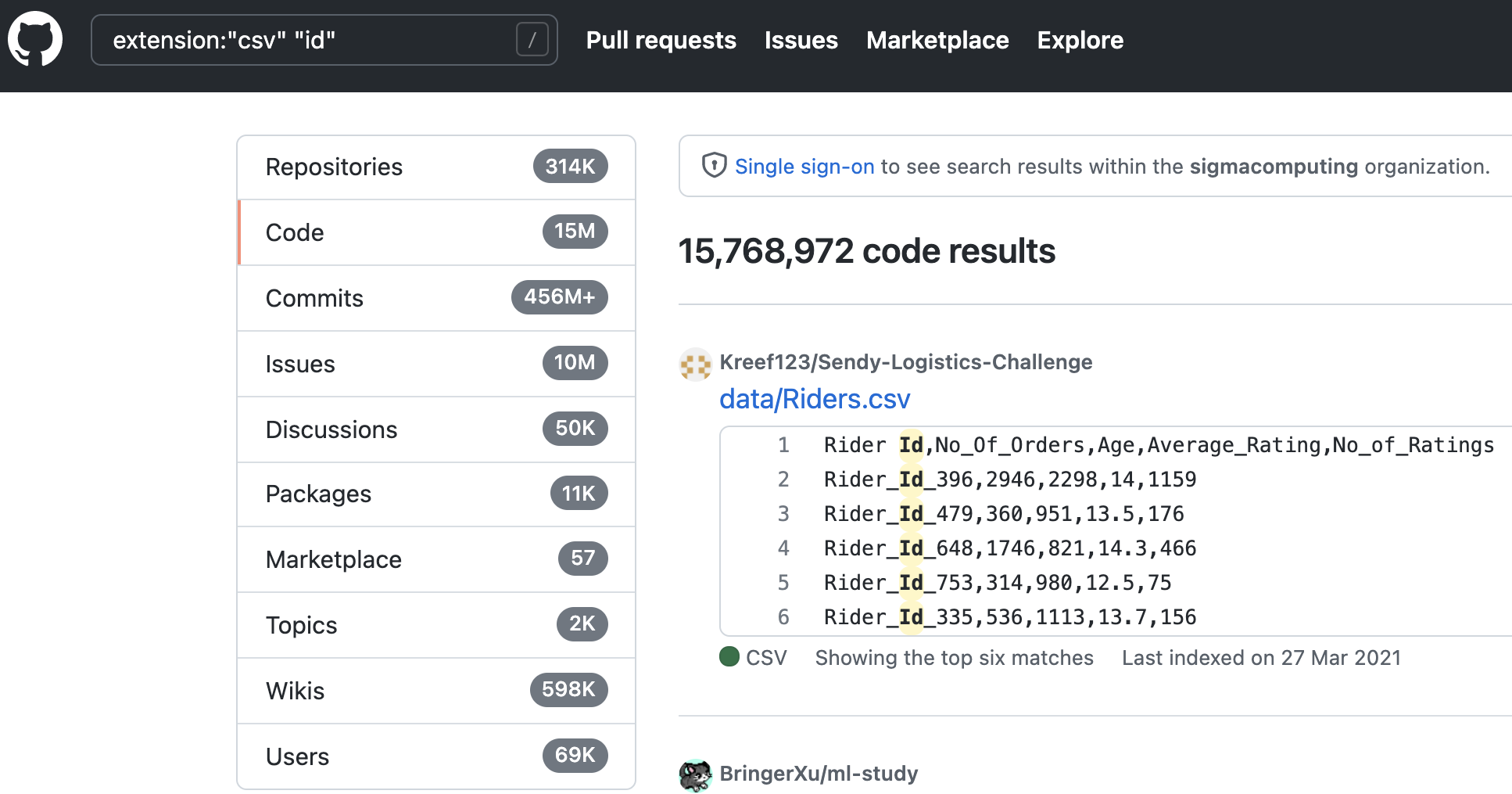Click the green CSV language dot
1512x794 pixels.
click(x=729, y=656)
